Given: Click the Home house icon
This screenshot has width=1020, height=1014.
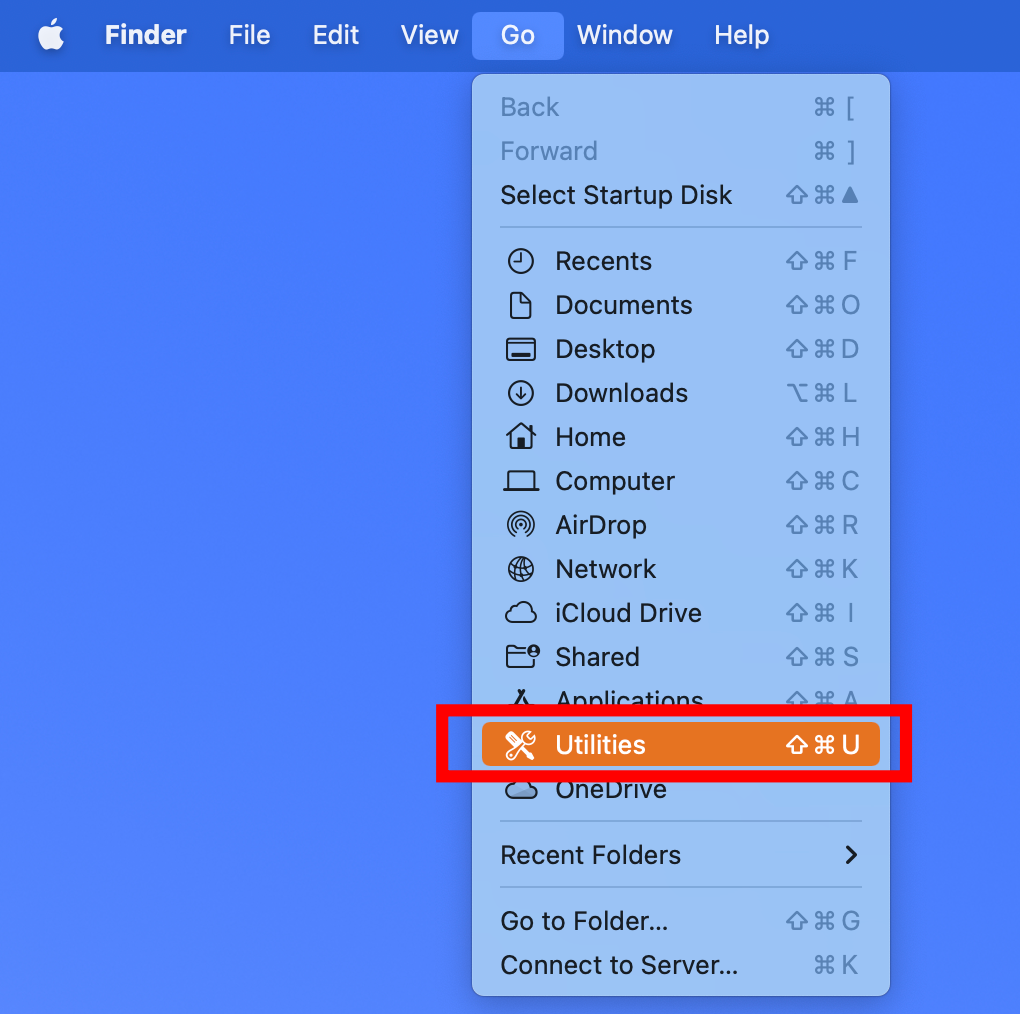Looking at the screenshot, I should pos(521,437).
